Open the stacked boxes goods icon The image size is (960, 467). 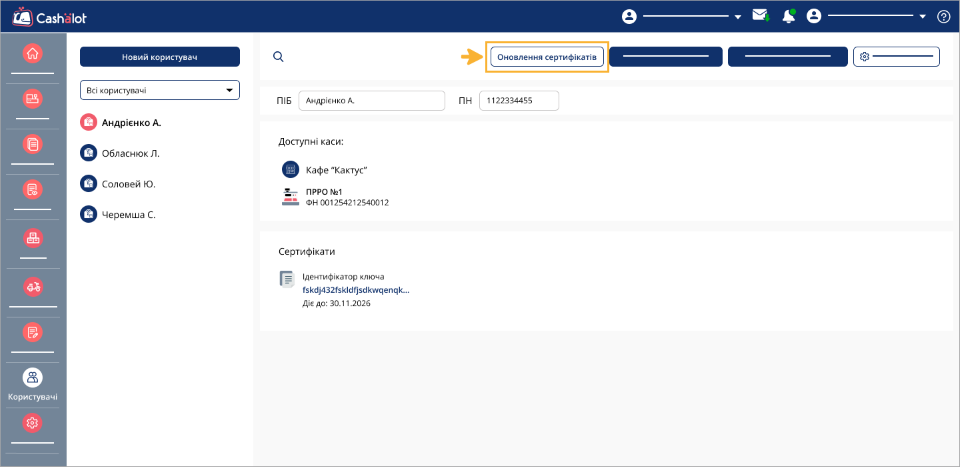coord(32,238)
